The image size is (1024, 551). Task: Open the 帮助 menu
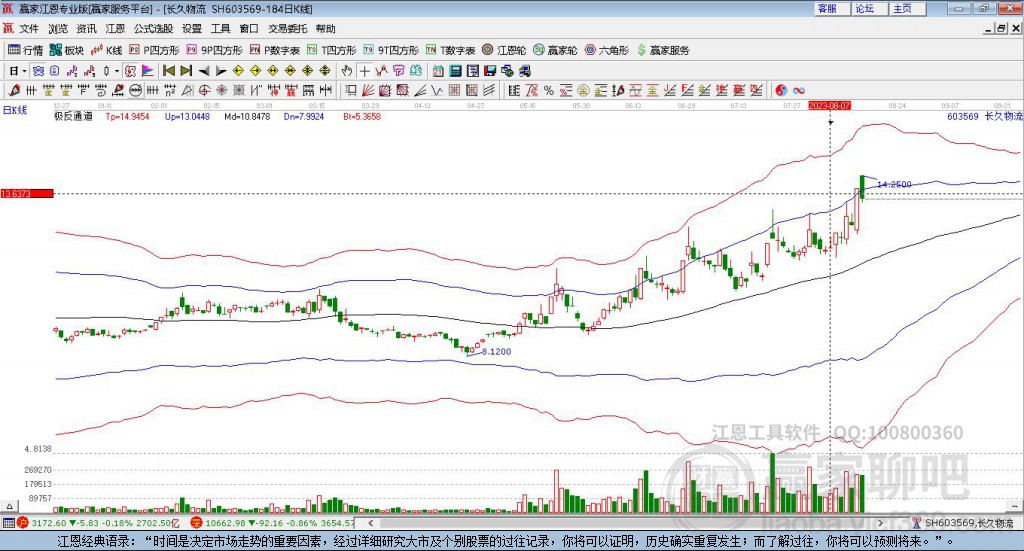pos(325,29)
